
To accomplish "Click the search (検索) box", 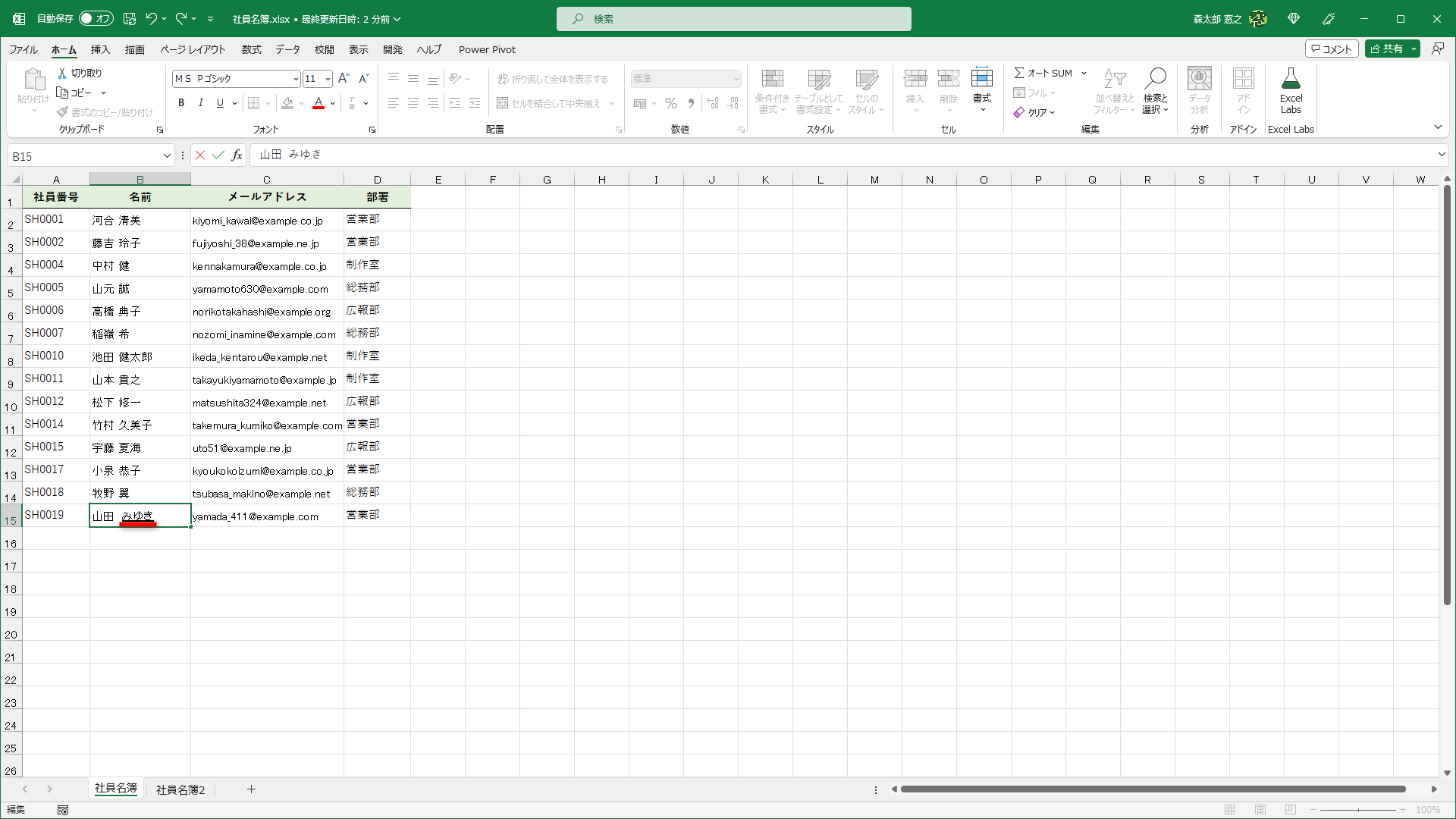I will pos(733,19).
